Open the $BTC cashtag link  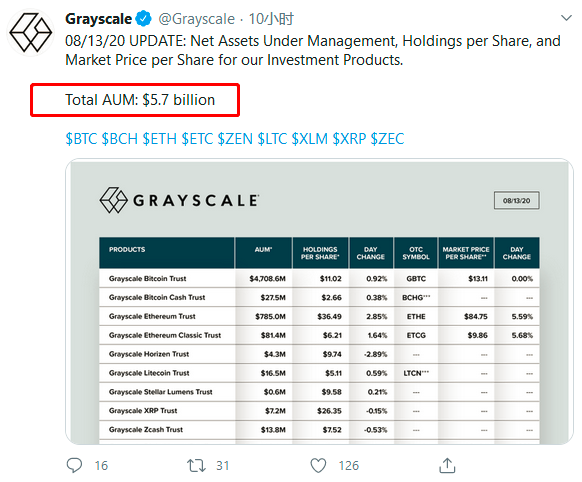pos(81,139)
